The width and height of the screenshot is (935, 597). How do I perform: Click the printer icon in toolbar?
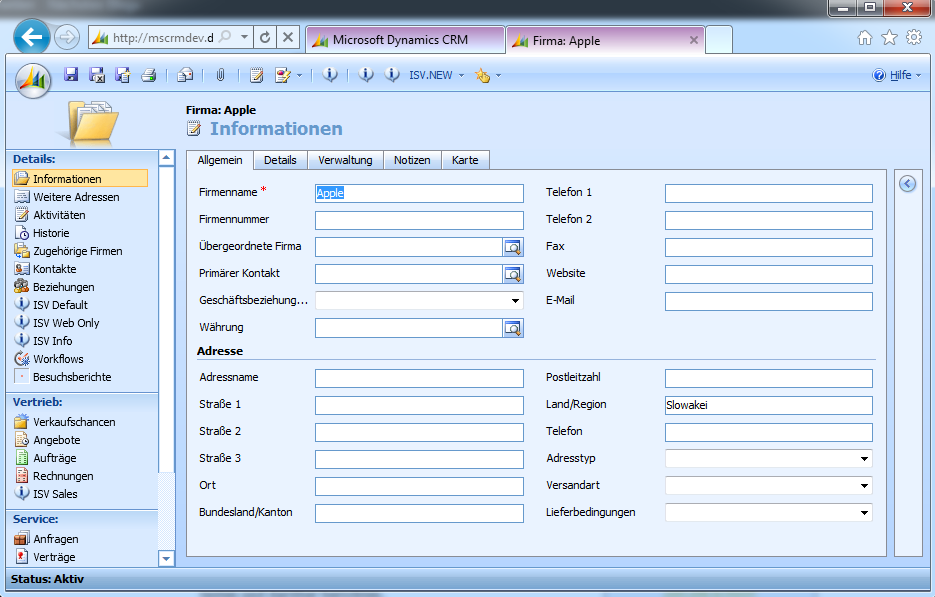(x=148, y=75)
